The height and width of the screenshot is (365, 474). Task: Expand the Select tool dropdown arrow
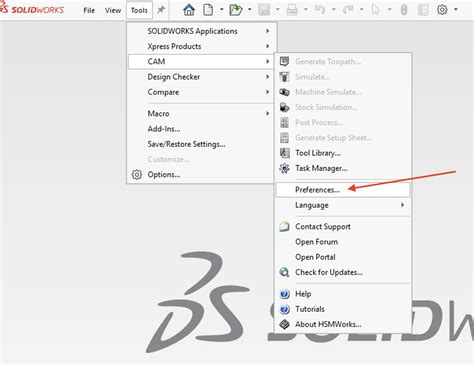click(x=390, y=10)
